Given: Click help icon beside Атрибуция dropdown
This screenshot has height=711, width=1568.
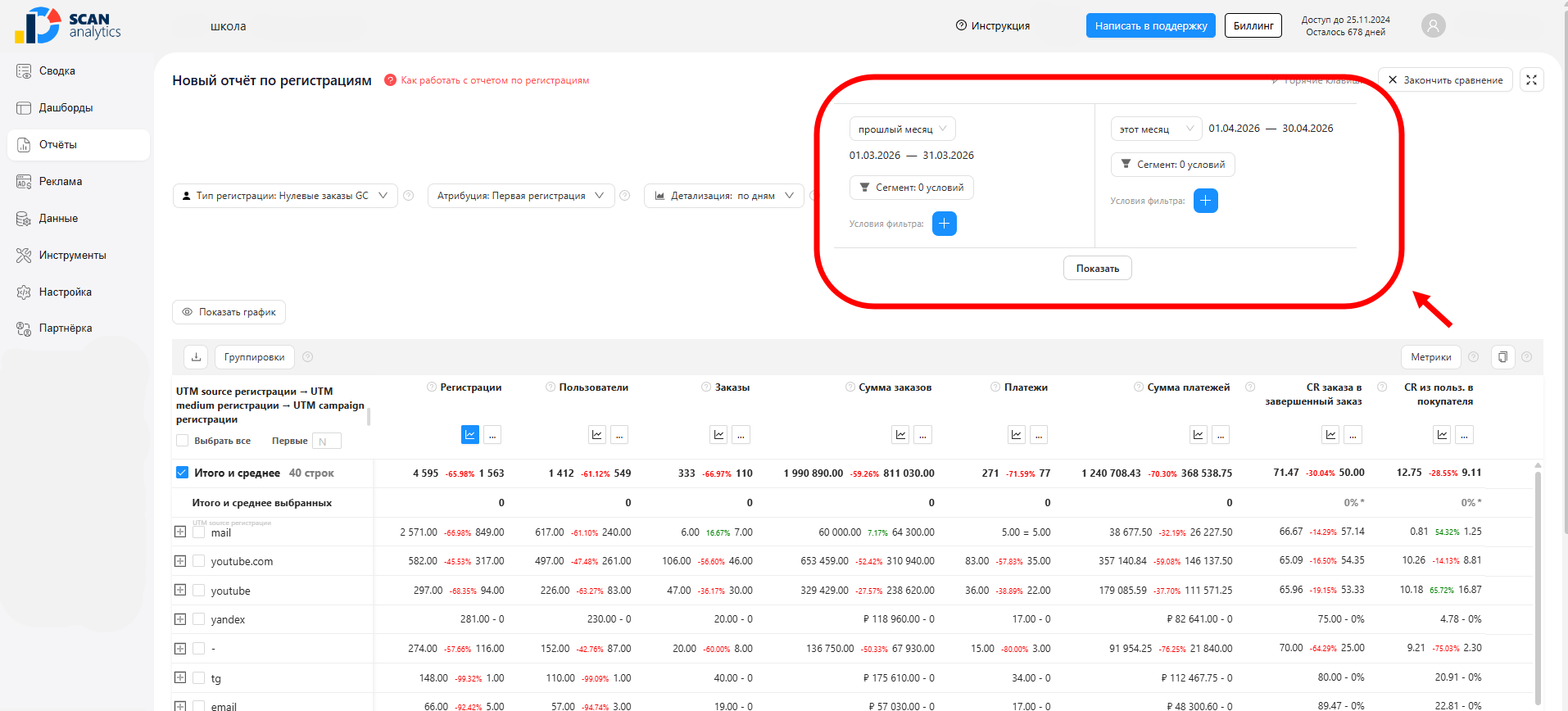Looking at the screenshot, I should (625, 196).
